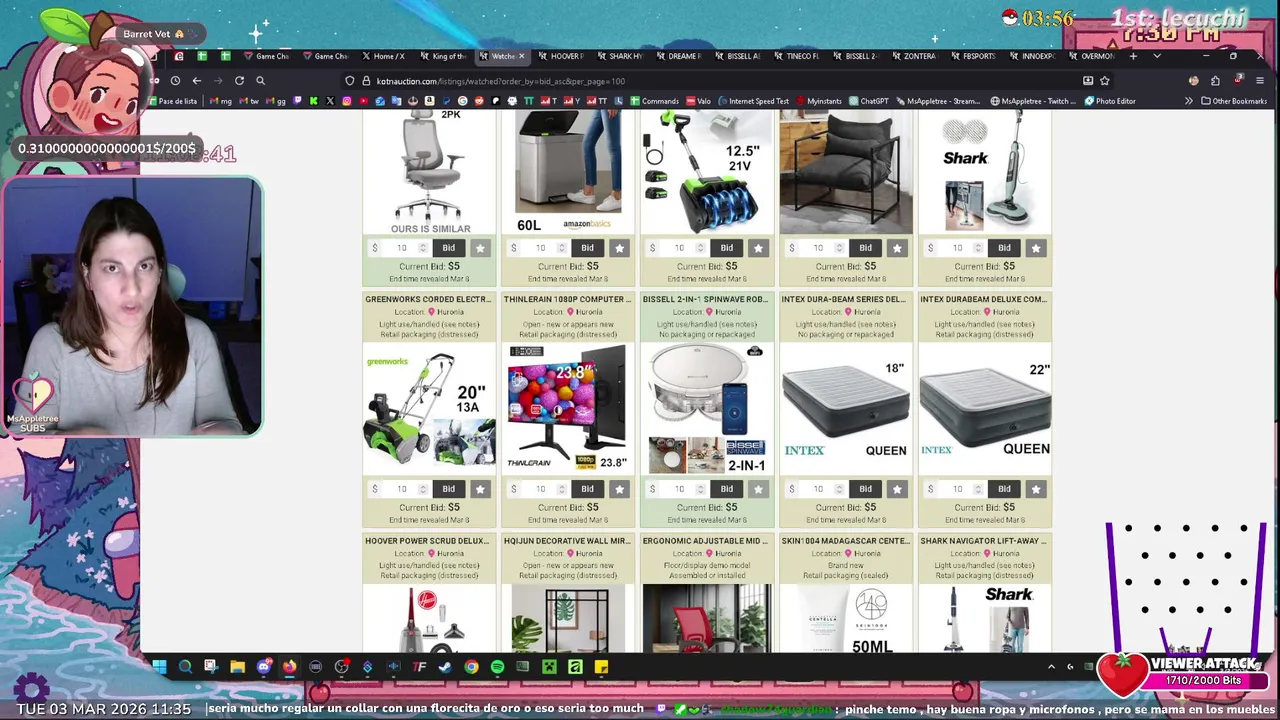Open Minecraft creeper icon in taskbar
This screenshot has height=720, width=1280.
click(549, 667)
